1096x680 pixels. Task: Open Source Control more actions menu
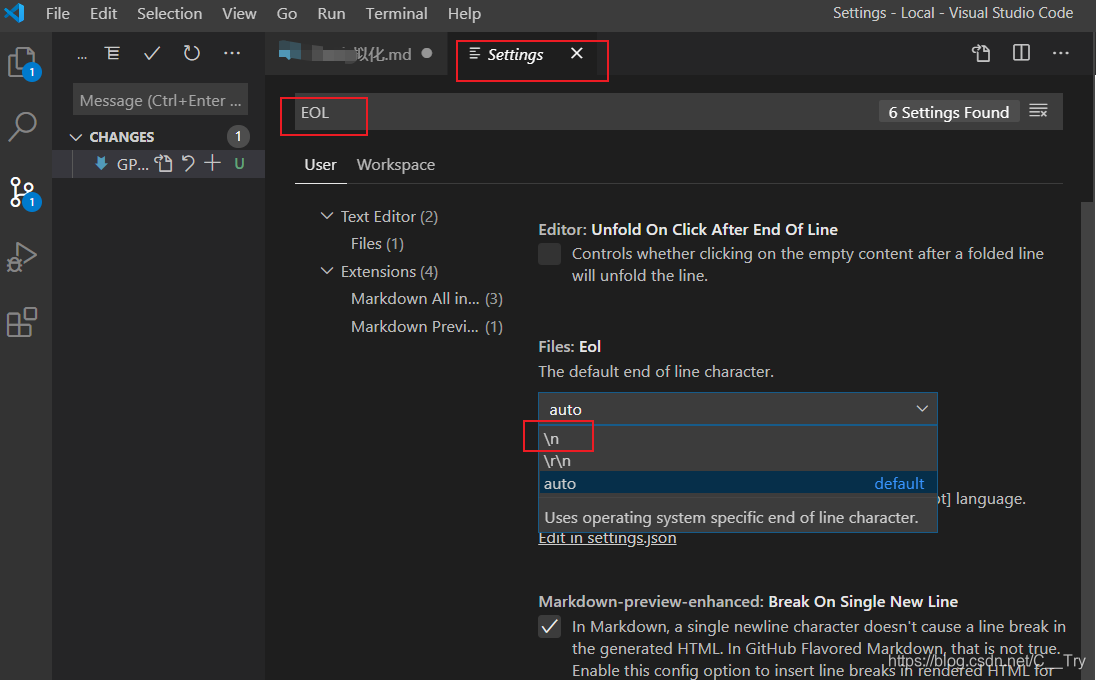pos(231,53)
